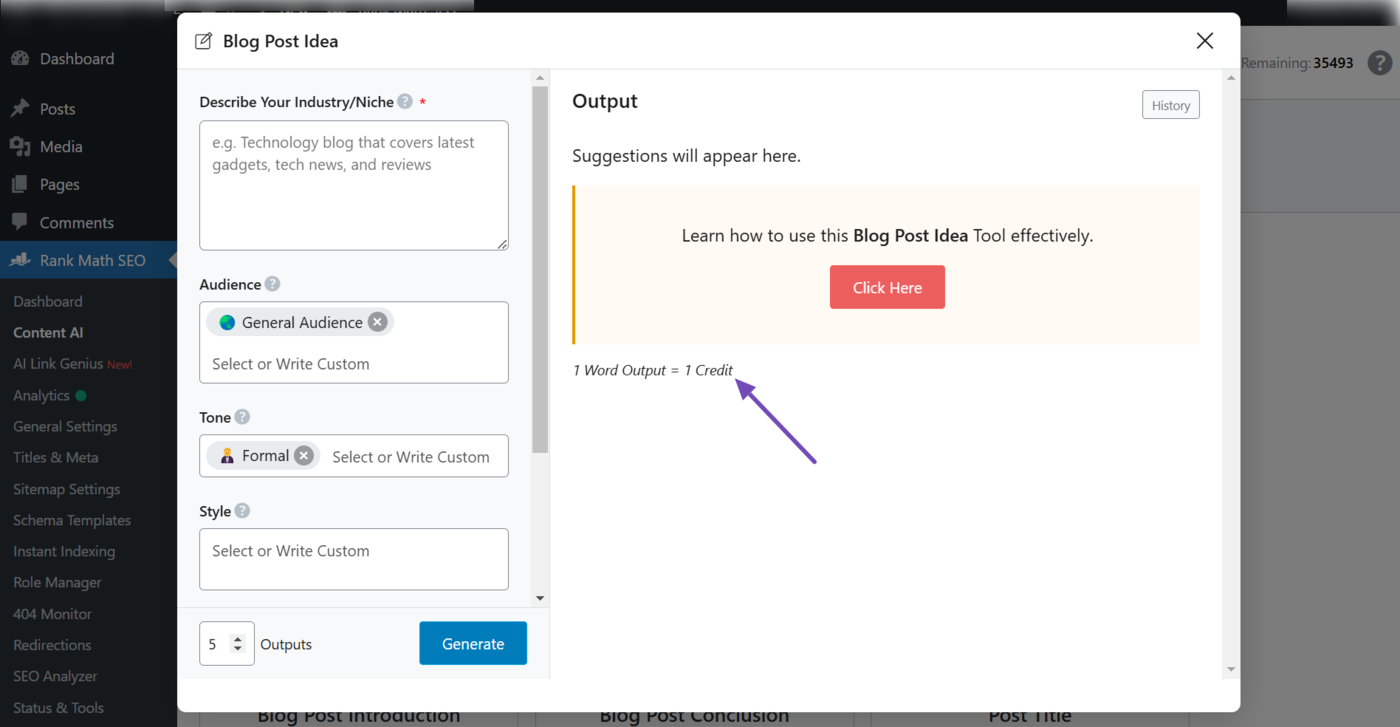This screenshot has width=1400, height=727.
Task: Open Schema Templates submenu link
Action: point(72,520)
